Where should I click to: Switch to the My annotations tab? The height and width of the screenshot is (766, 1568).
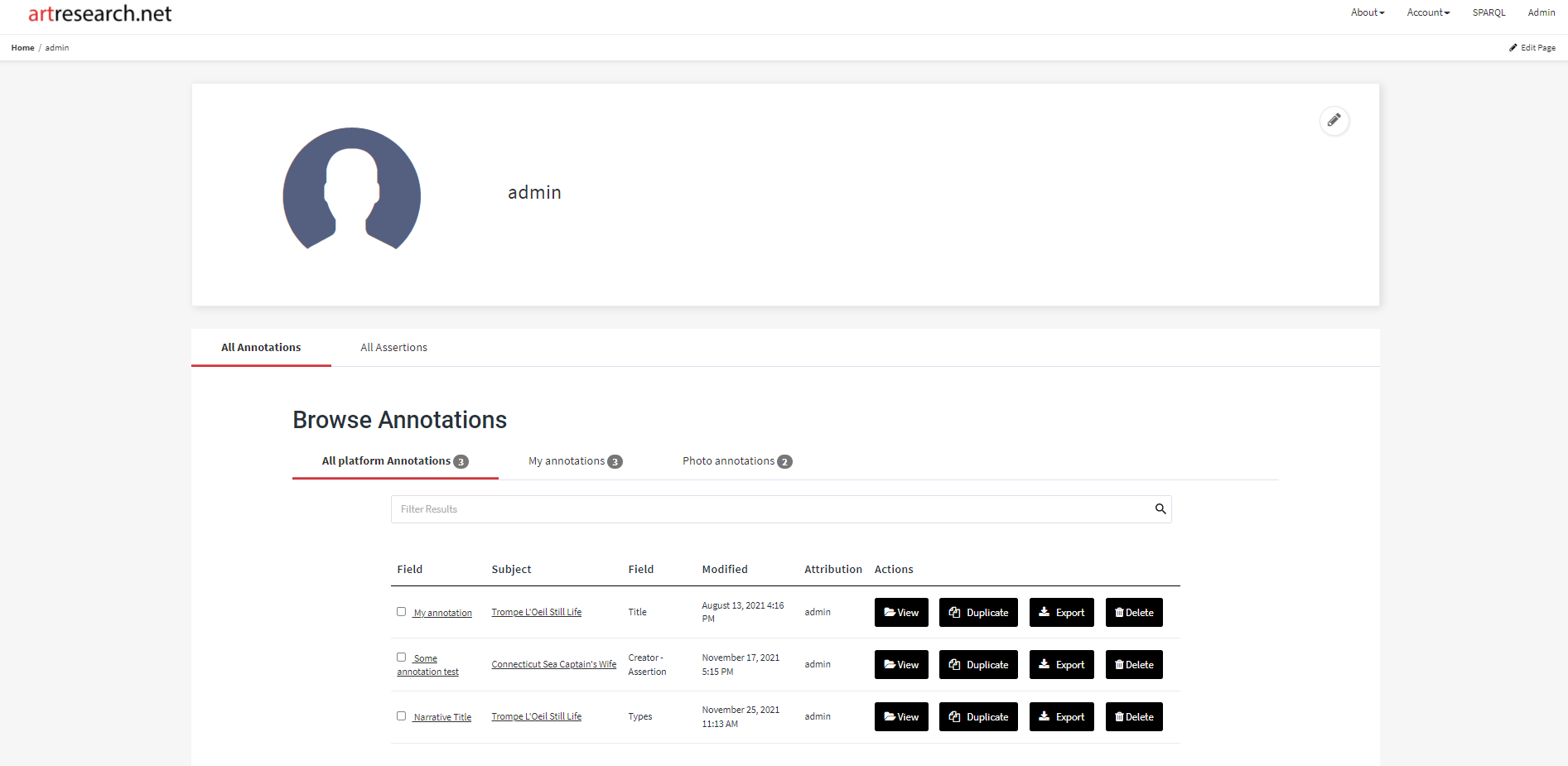click(x=575, y=461)
